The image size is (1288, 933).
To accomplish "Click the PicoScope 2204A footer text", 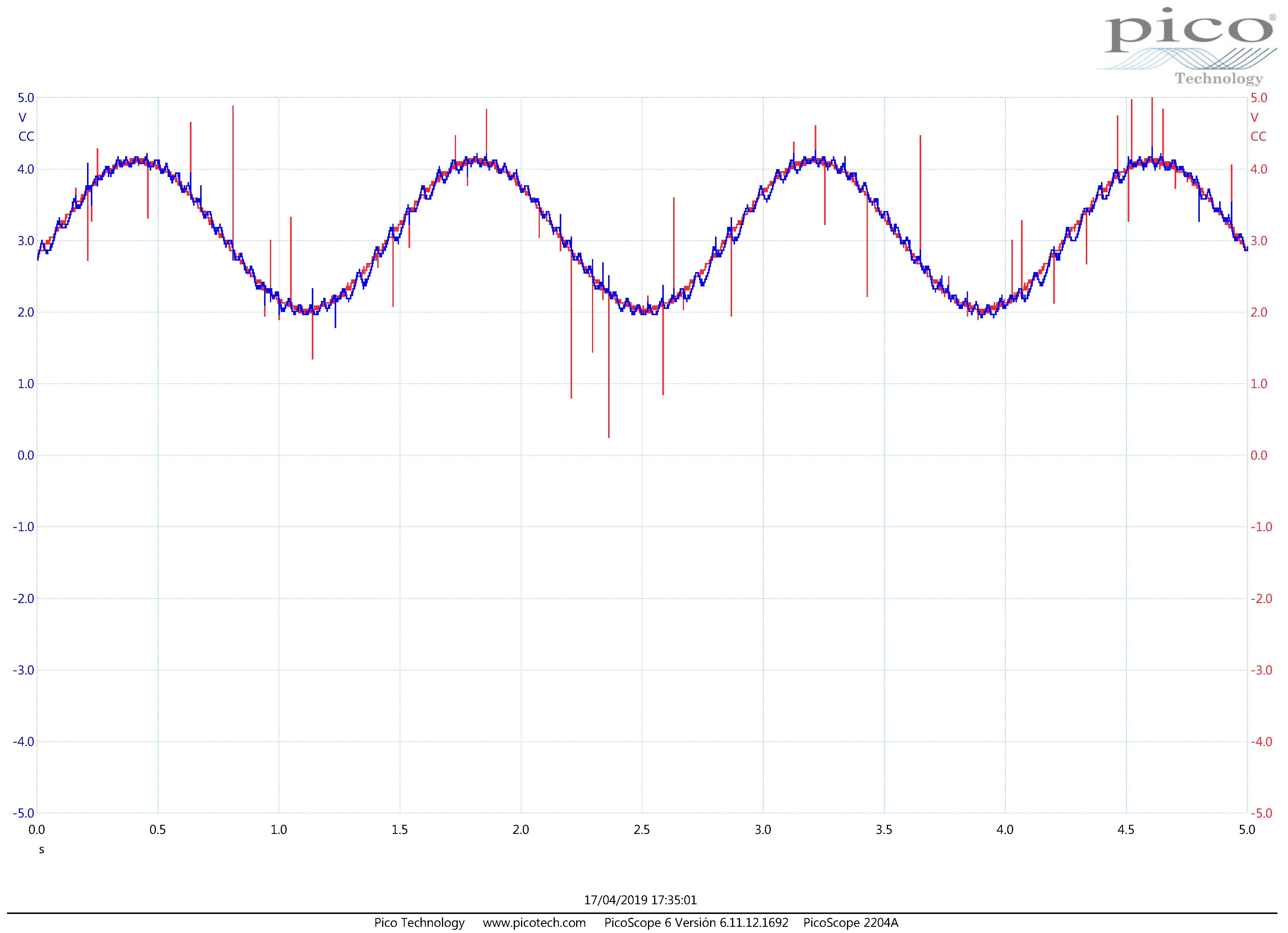I will [x=850, y=923].
